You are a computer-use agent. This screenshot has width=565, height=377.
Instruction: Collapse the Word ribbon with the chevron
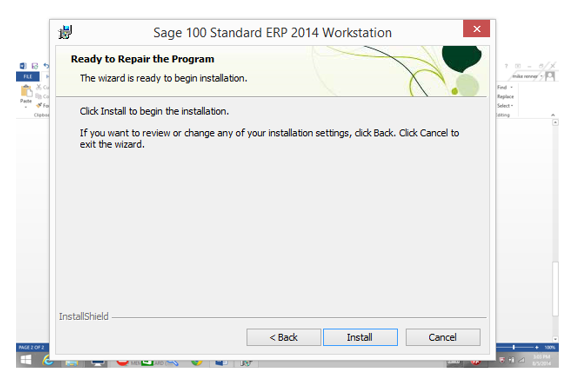(553, 115)
